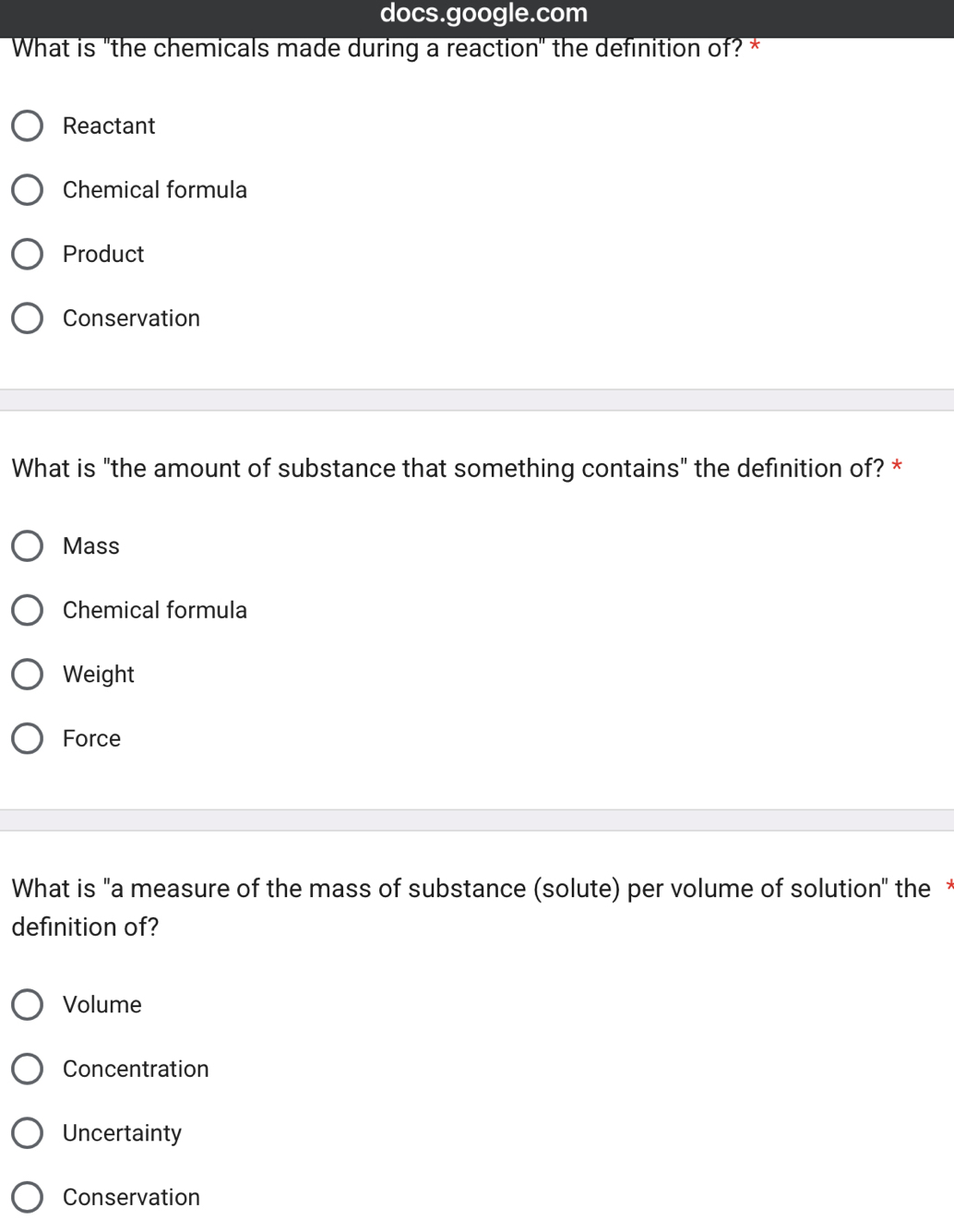954x1232 pixels.
Task: Select the Mass radio option
Action: (28, 546)
